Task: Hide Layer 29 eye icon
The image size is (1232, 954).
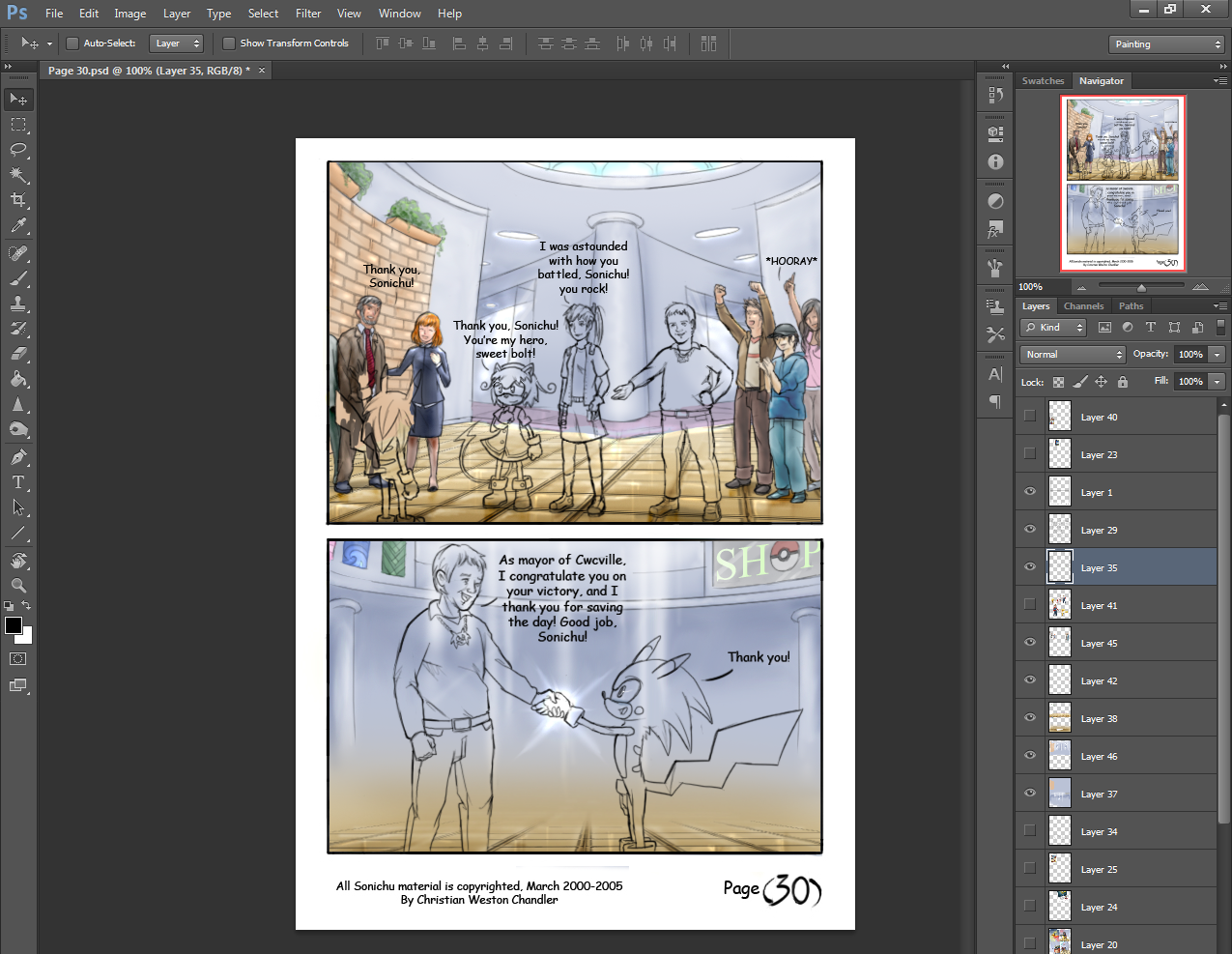Action: pyautogui.click(x=1030, y=530)
